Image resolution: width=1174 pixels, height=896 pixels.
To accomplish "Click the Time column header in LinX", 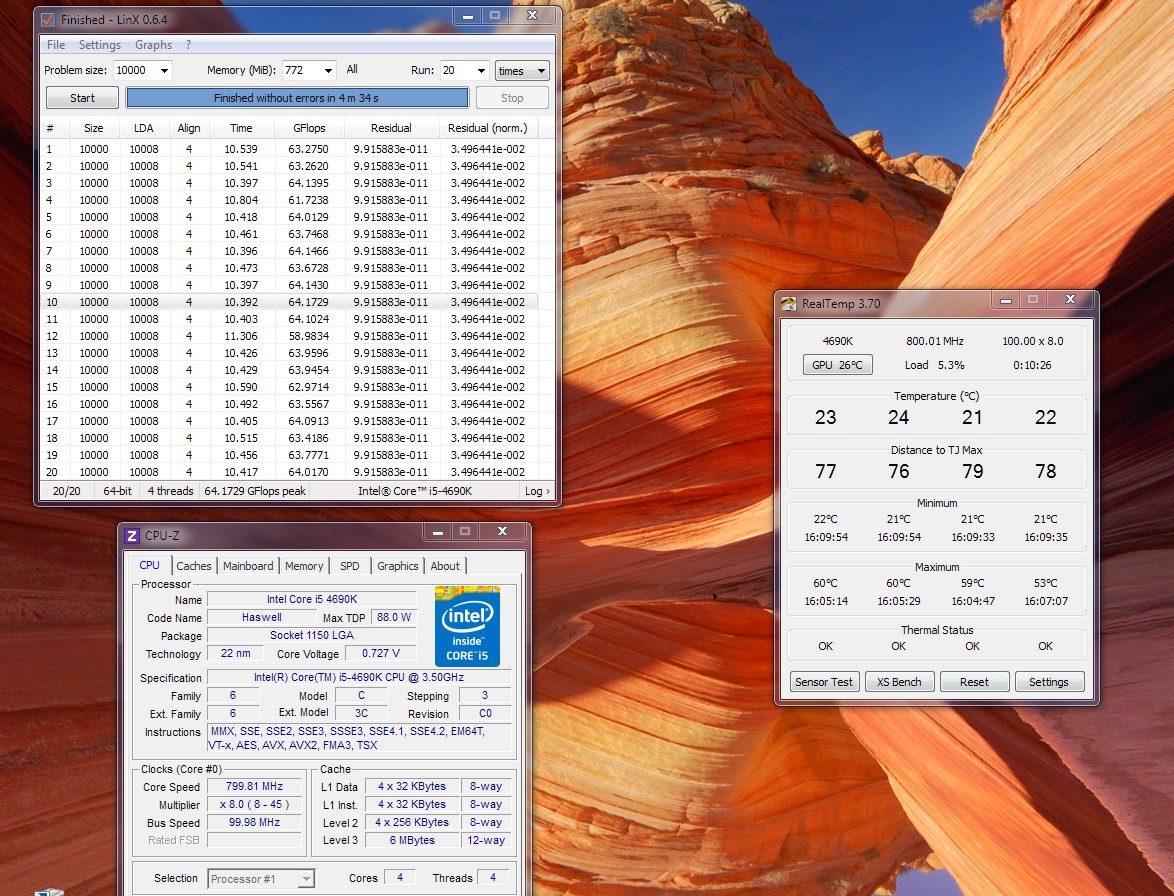I will [241, 128].
